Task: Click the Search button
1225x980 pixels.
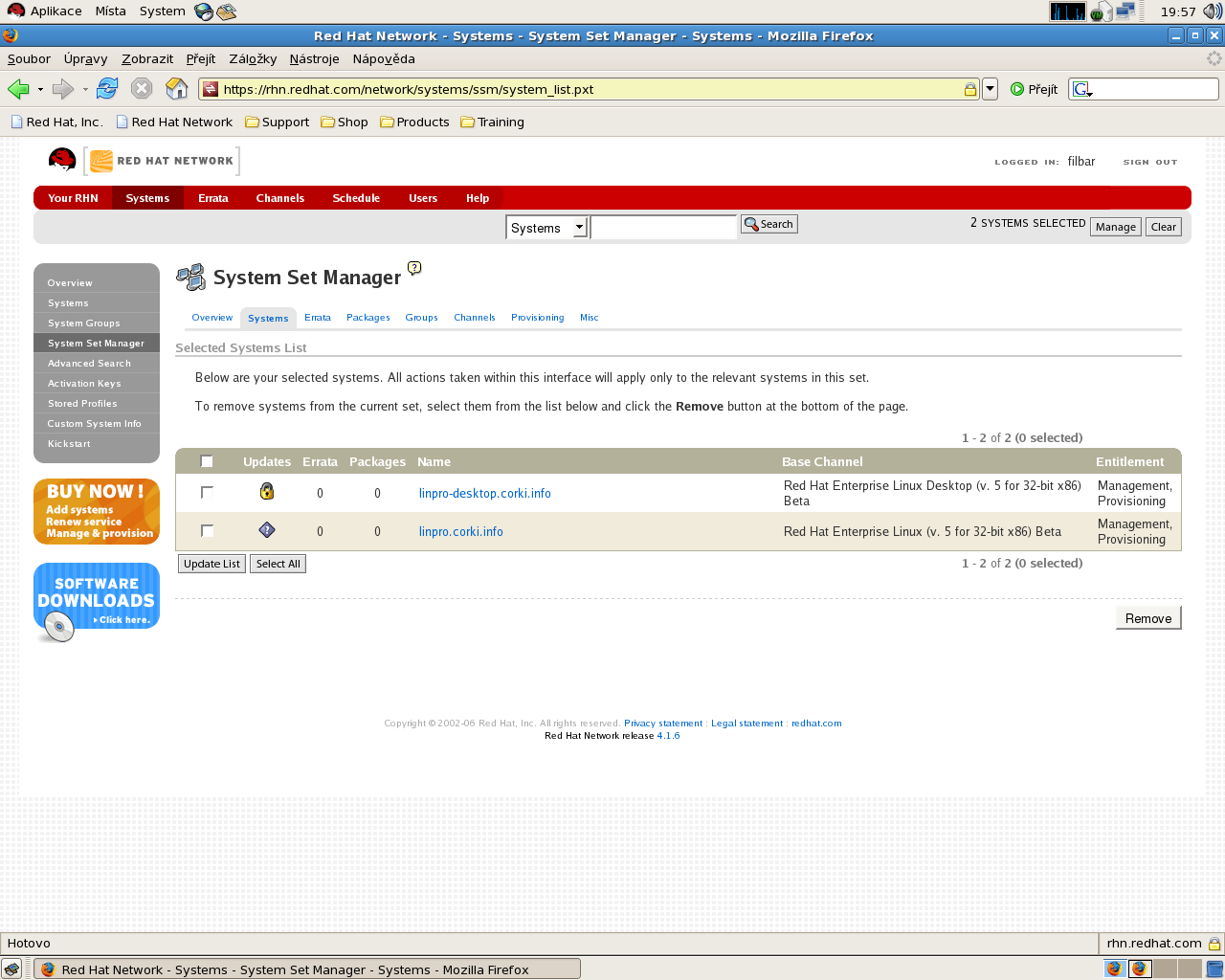Action: [769, 224]
